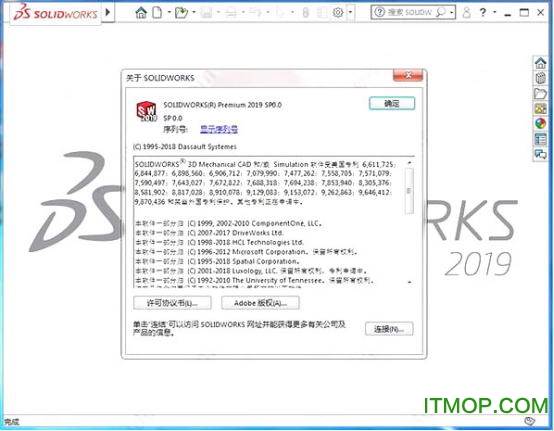Click the Spatial Corporation copyright line

coord(218,261)
